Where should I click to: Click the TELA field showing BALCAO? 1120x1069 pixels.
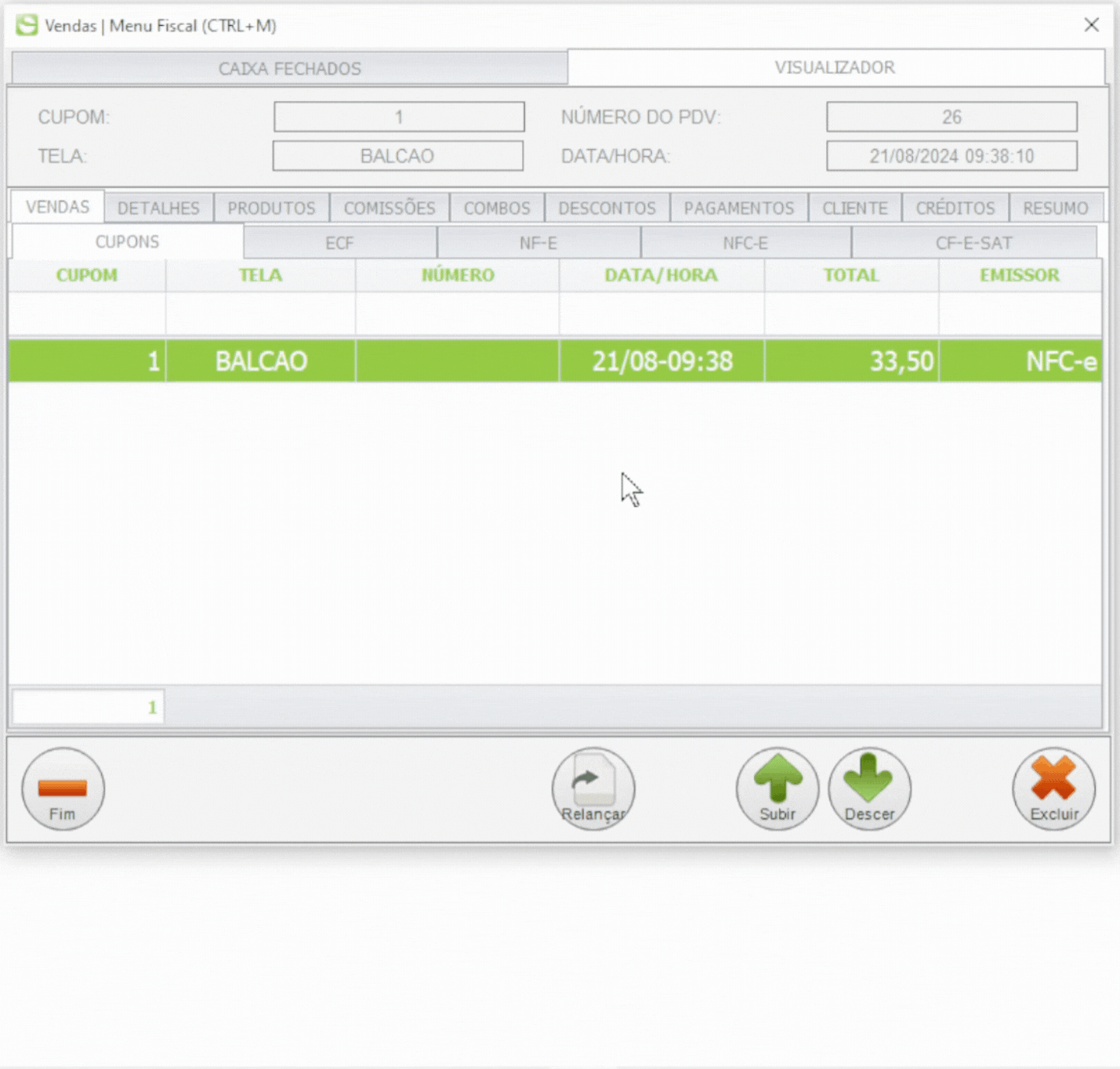(x=397, y=155)
